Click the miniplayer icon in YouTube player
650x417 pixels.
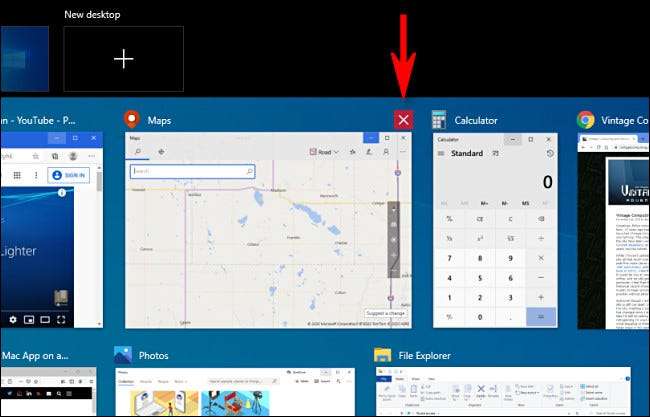click(x=29, y=319)
